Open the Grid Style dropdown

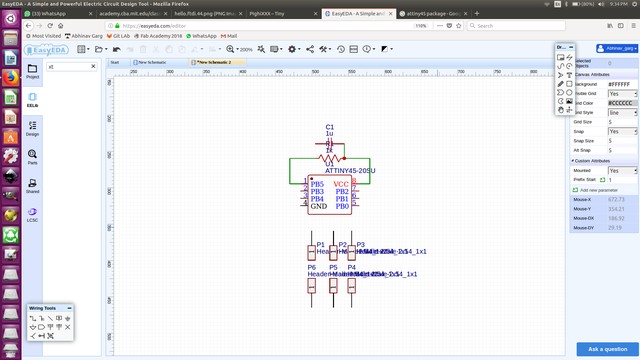coord(622,113)
